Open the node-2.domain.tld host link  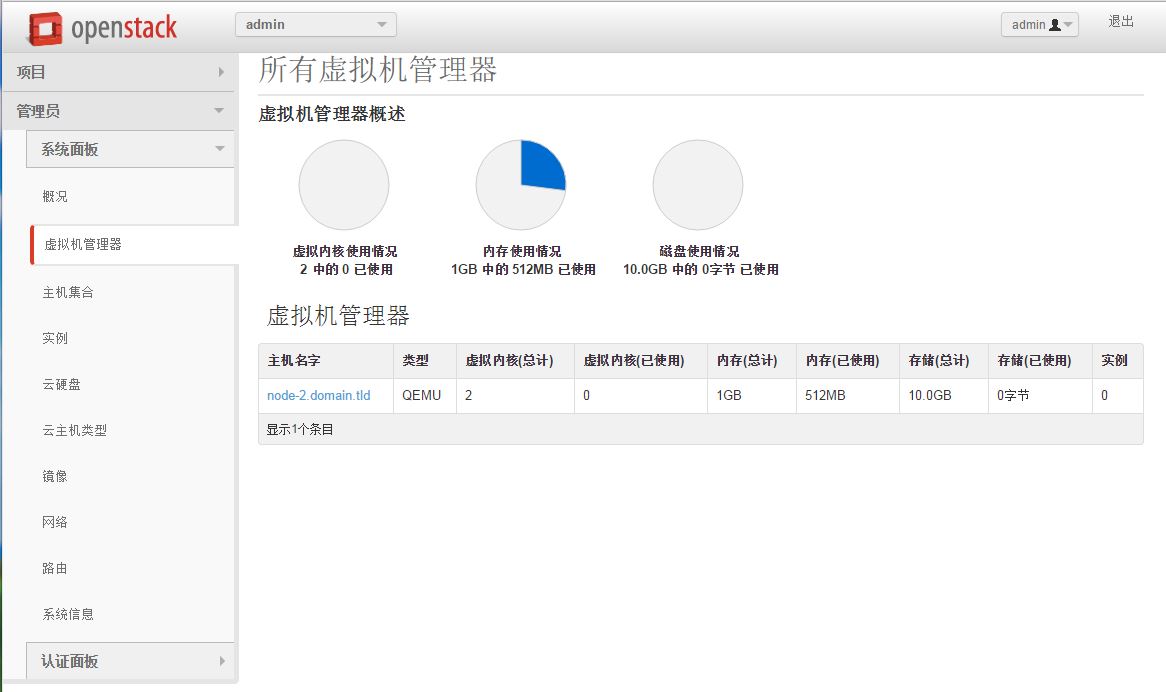coord(318,395)
